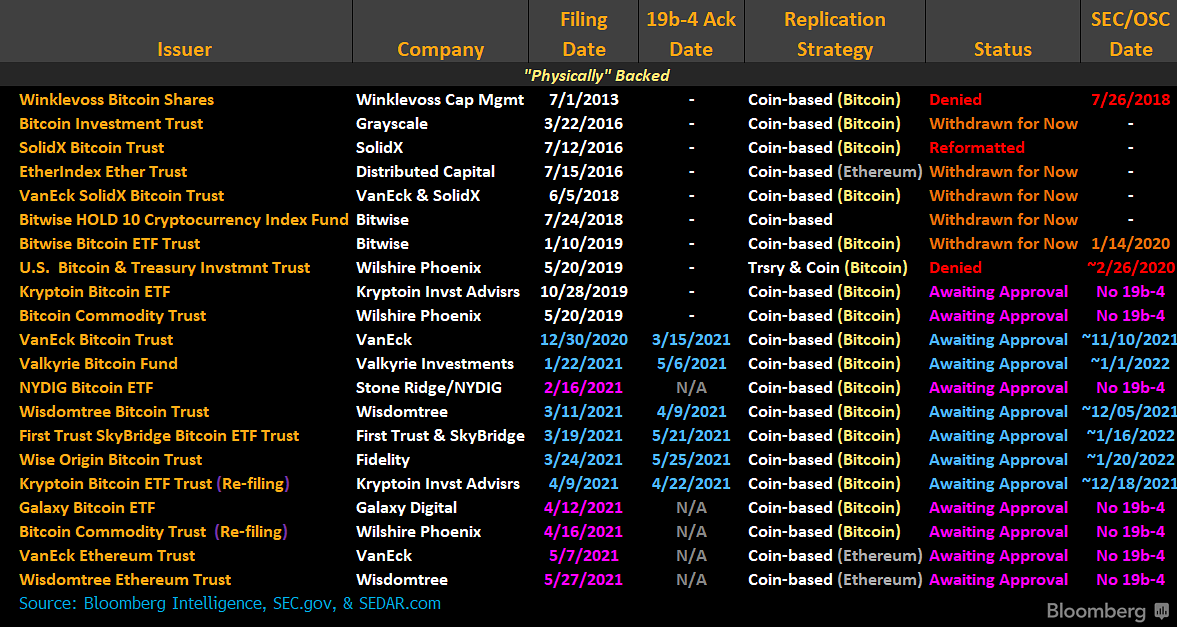Viewport: 1177px width, 627px height.
Task: Select Bitwise HOLD 10 Cryptocurrency Index Fund
Action: [184, 219]
